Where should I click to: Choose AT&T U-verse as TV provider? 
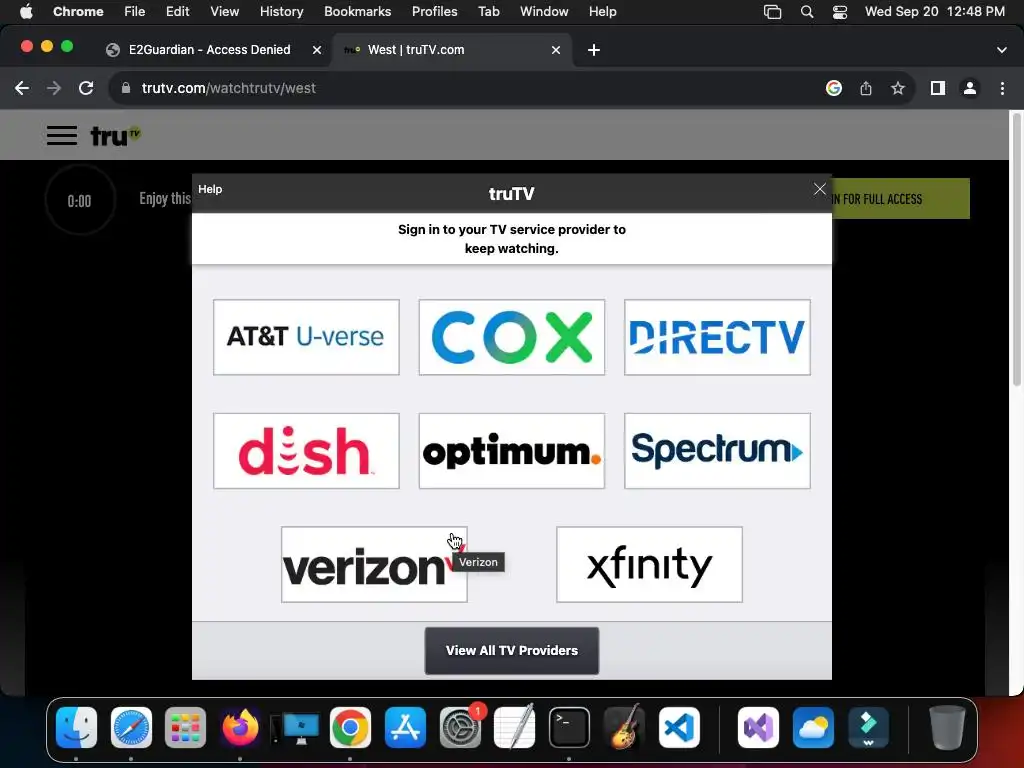[306, 337]
